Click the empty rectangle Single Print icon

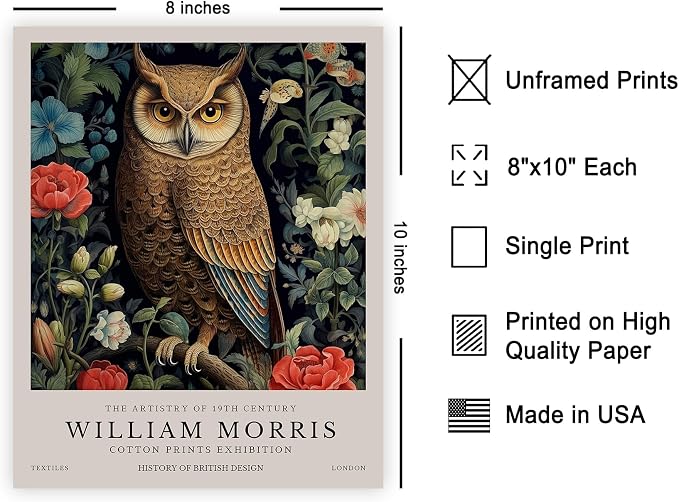469,246
